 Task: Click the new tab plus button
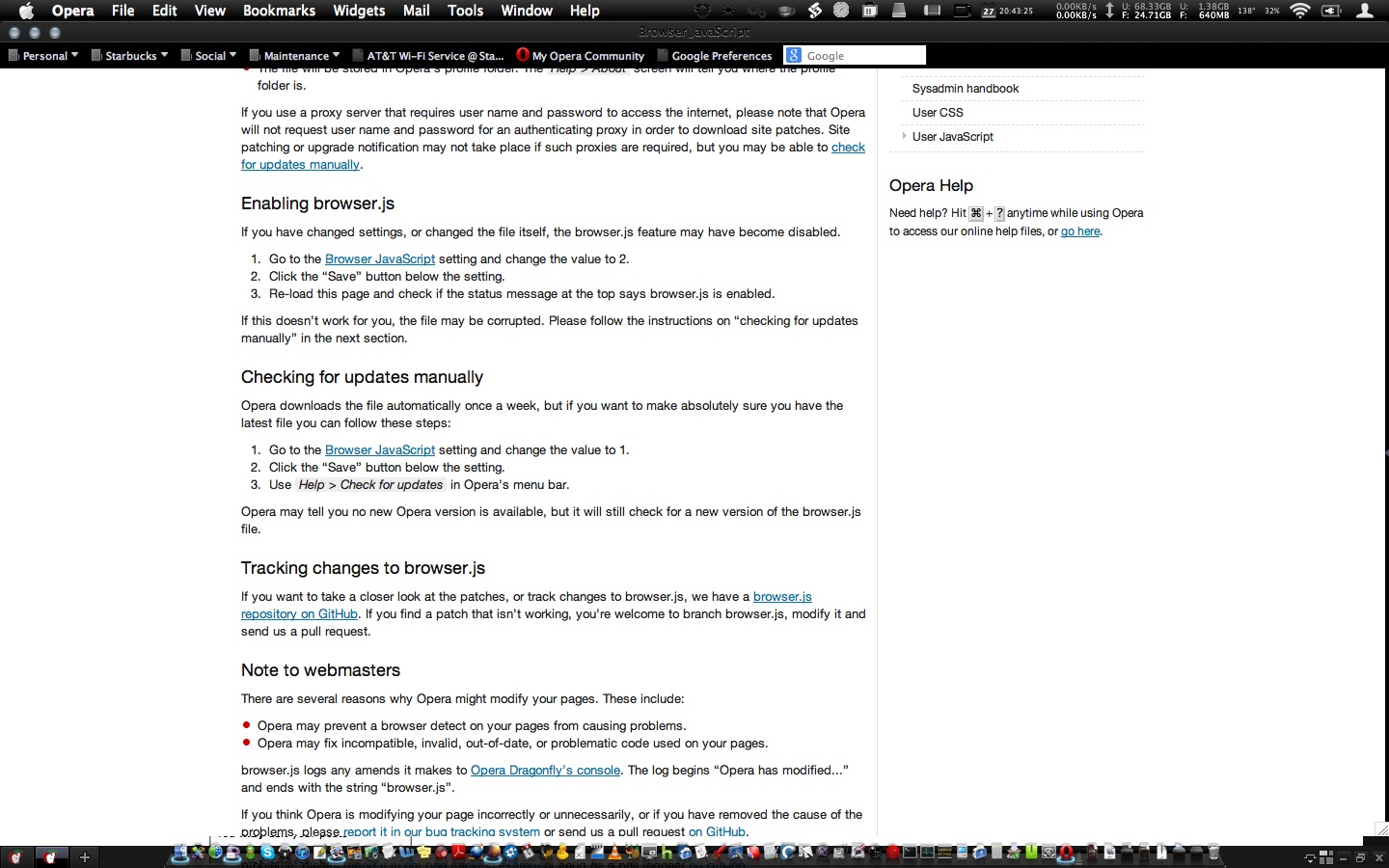pos(85,856)
